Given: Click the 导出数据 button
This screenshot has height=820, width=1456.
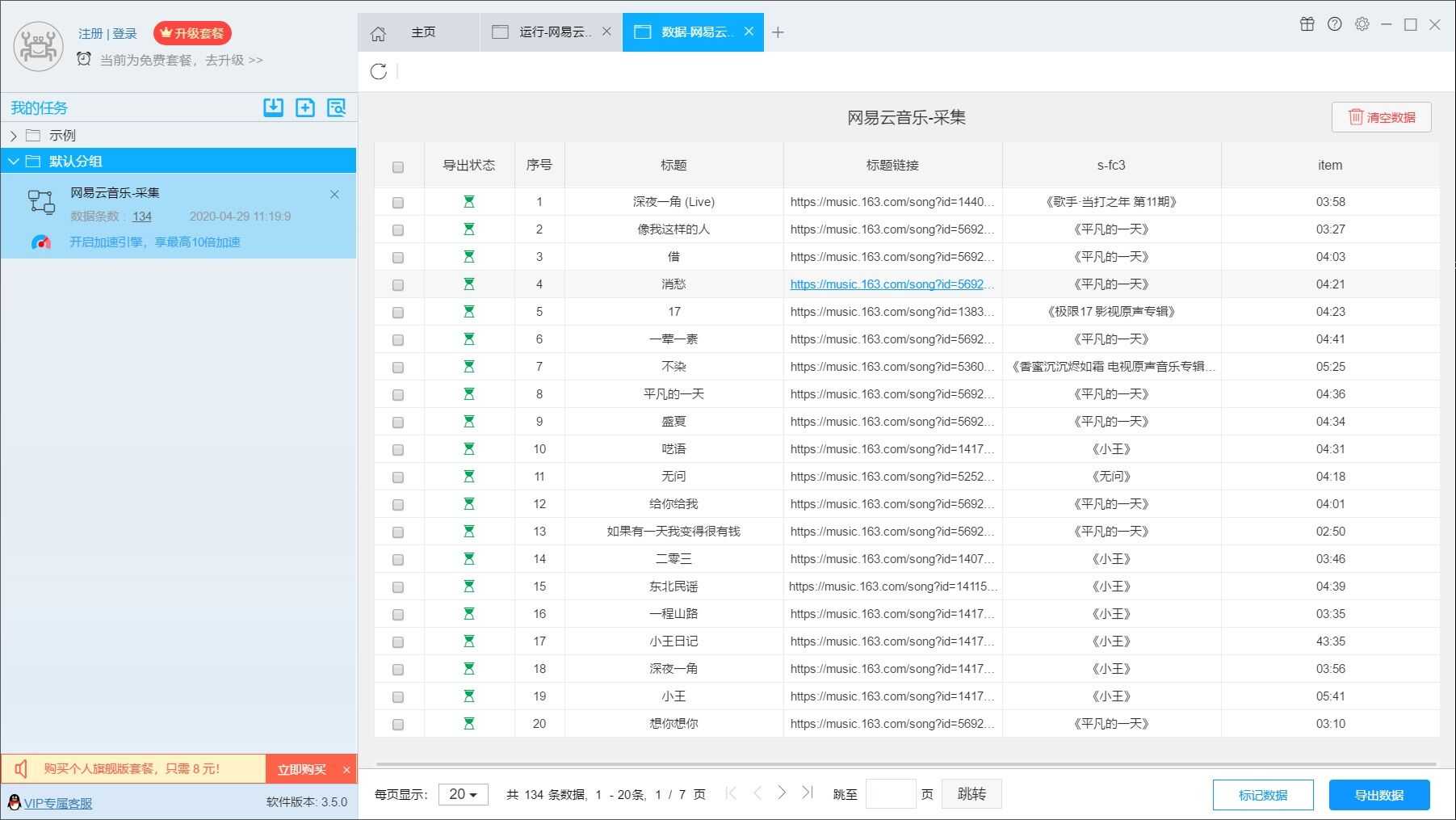Looking at the screenshot, I should (x=1379, y=795).
